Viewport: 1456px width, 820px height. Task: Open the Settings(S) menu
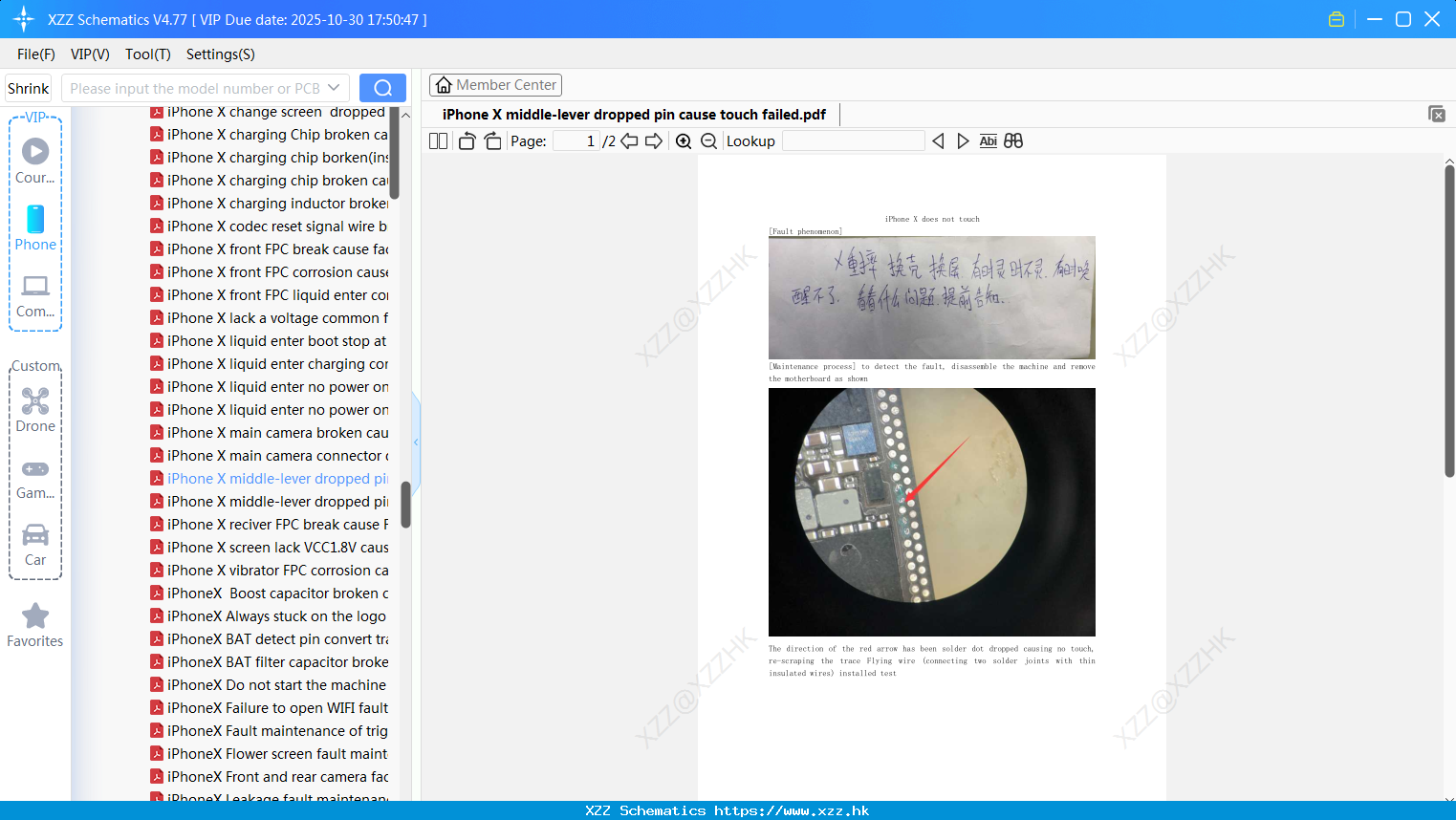[x=221, y=54]
